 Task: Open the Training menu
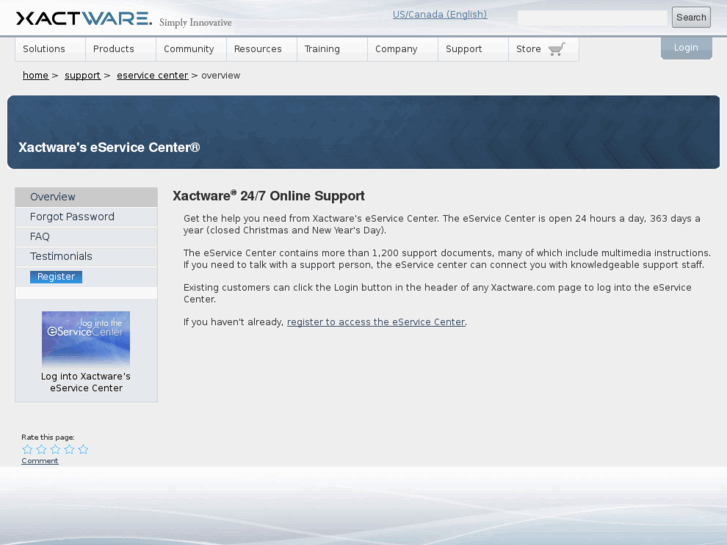332,49
